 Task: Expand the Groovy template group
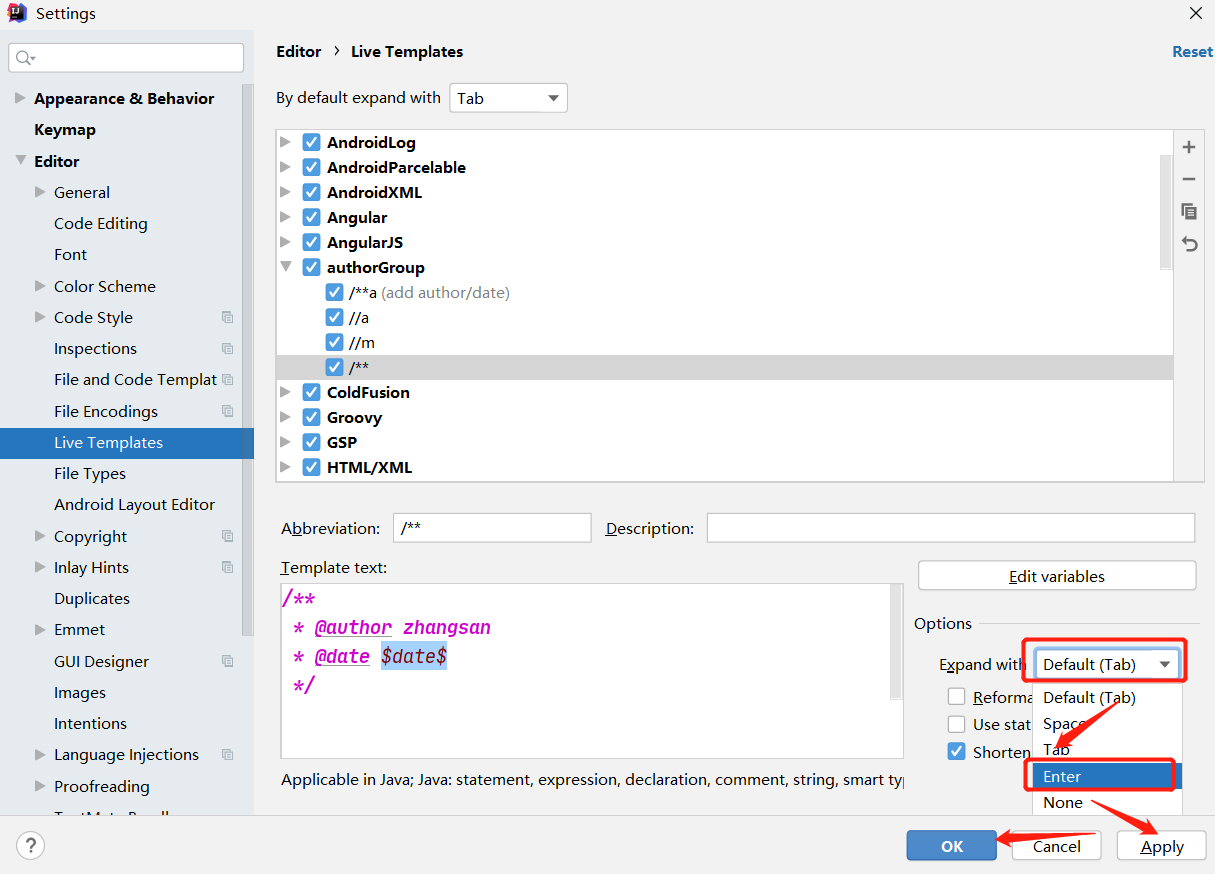click(x=286, y=417)
